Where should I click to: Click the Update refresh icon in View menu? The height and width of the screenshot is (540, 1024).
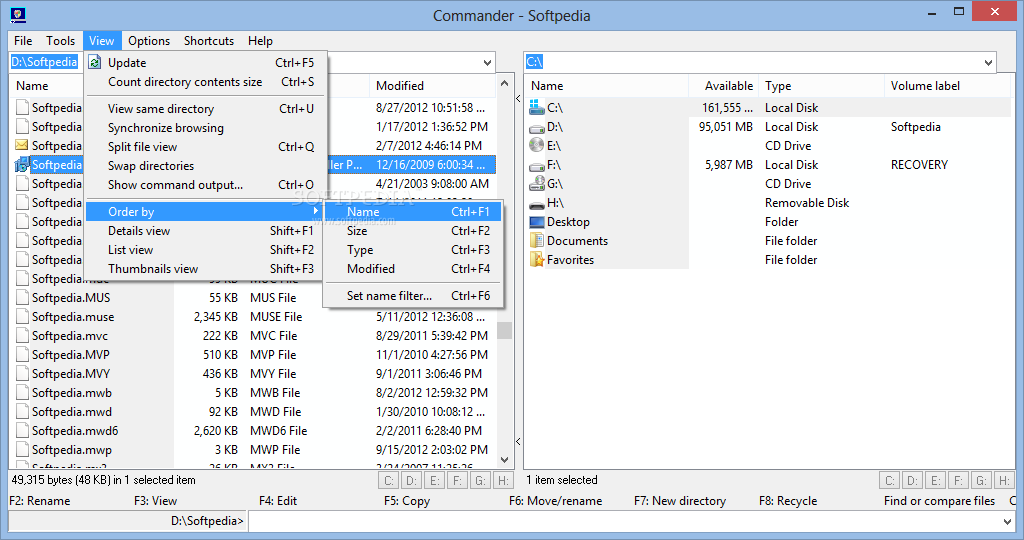coord(95,63)
